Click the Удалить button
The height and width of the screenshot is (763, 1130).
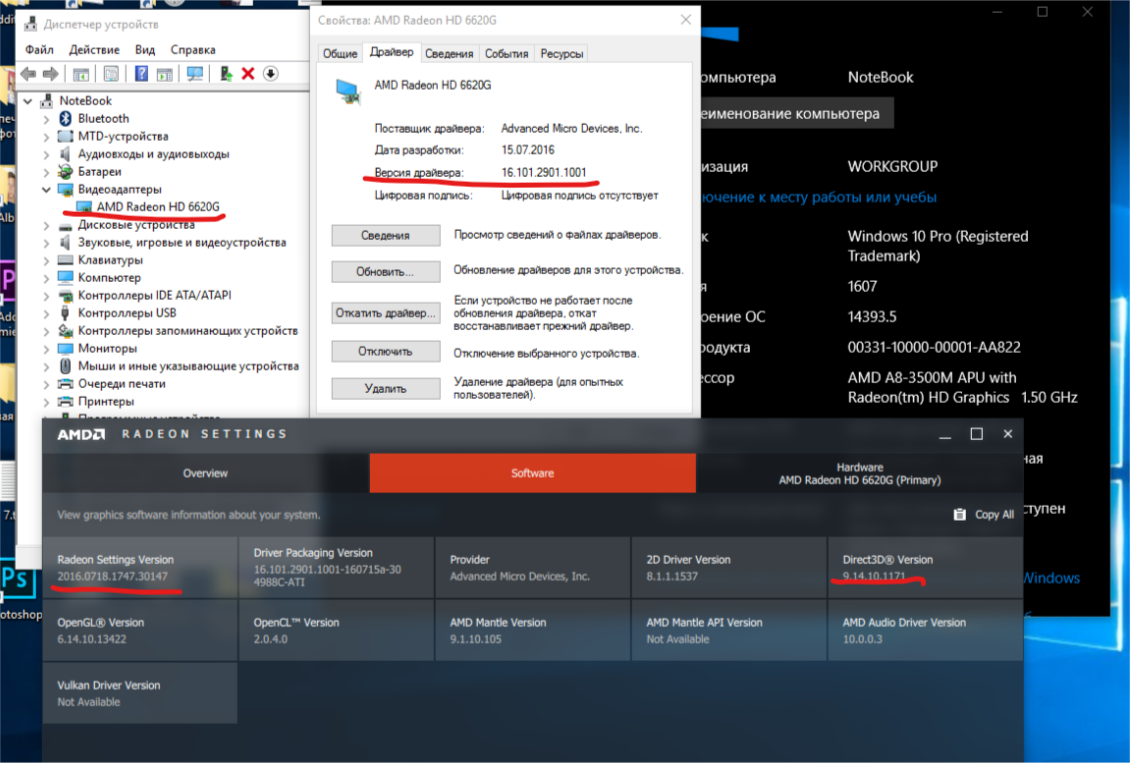coord(386,388)
